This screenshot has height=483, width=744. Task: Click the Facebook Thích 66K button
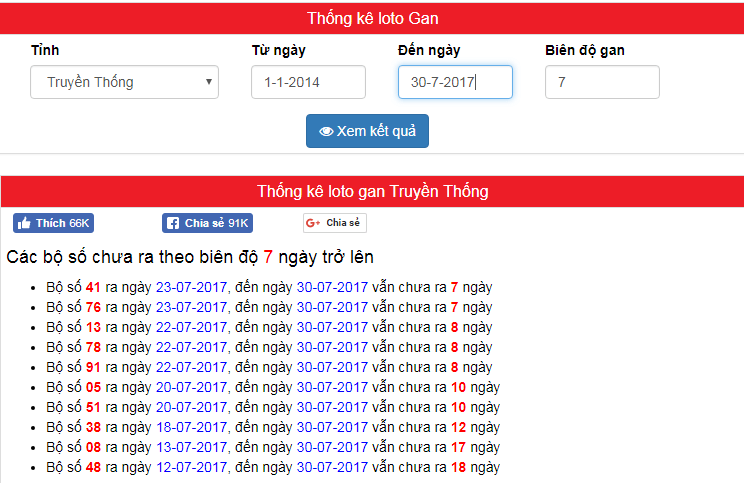coord(54,223)
